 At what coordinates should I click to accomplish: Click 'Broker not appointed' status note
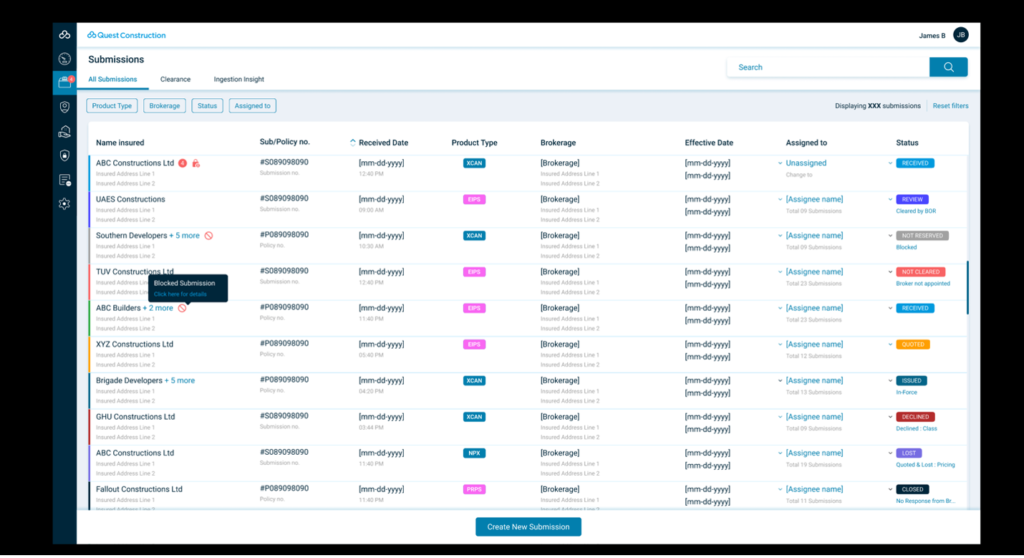click(x=923, y=284)
